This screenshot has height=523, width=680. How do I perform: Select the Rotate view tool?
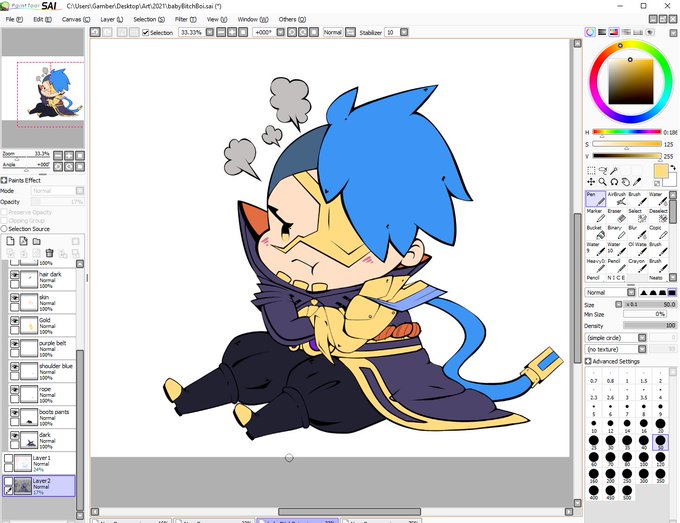(614, 182)
